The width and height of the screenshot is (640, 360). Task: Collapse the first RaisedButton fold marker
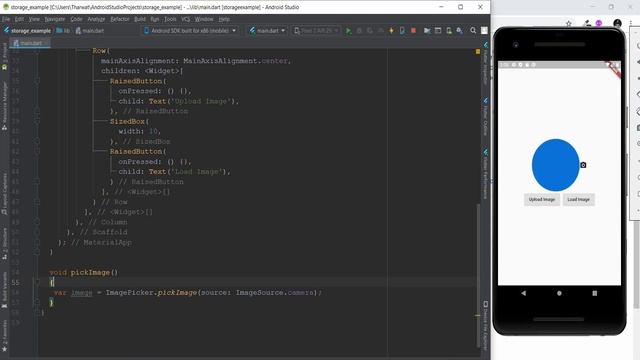tap(37, 81)
